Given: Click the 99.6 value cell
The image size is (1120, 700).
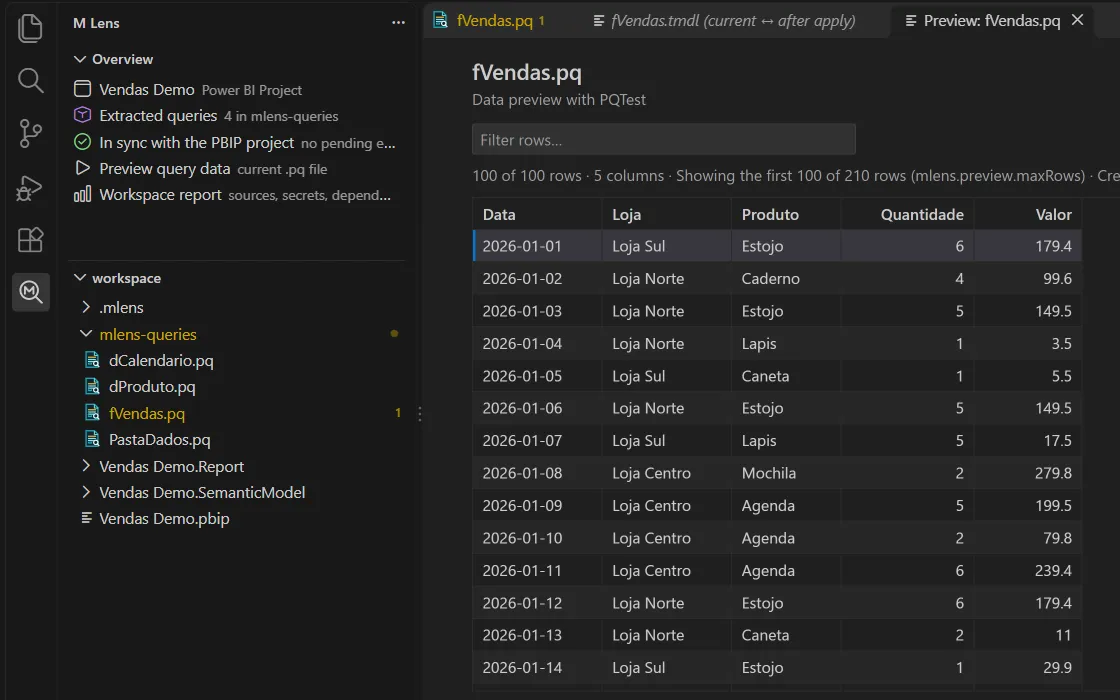Looking at the screenshot, I should pos(1028,279).
